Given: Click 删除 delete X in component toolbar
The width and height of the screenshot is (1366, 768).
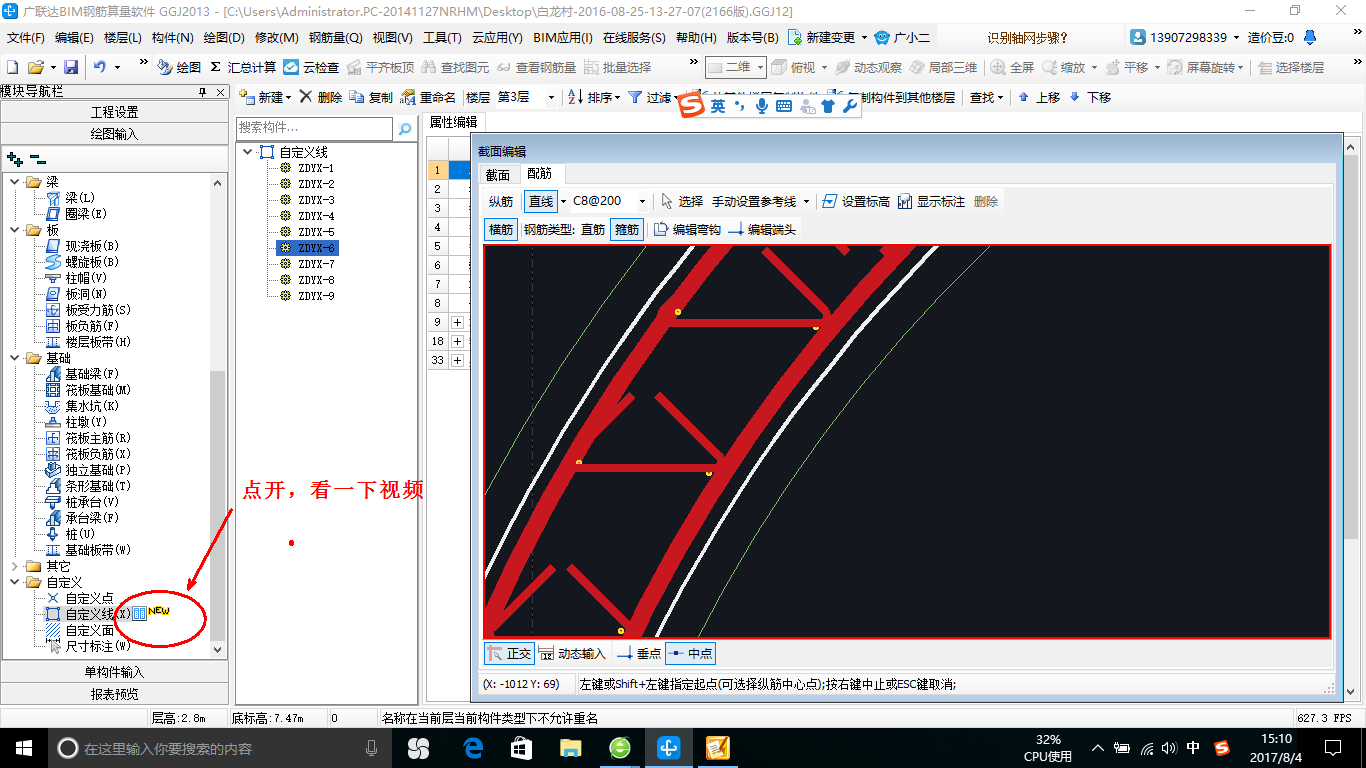Looking at the screenshot, I should [x=321, y=97].
